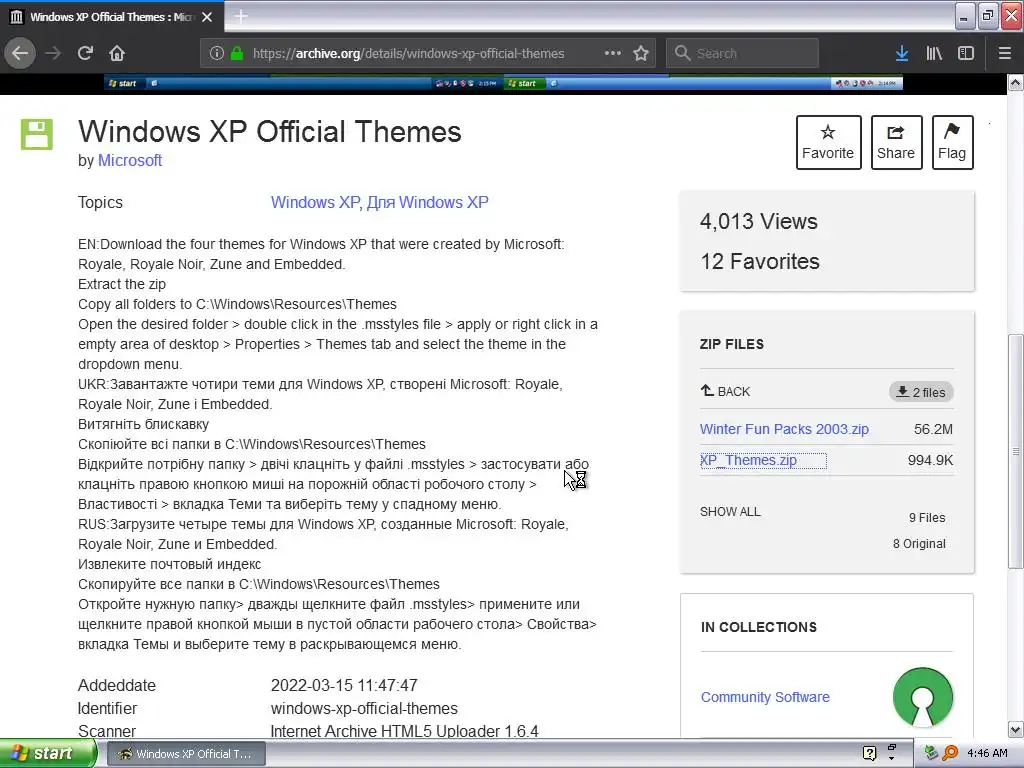Download Winter Fun Packs 2003.zip
1024x768 pixels.
coord(784,429)
